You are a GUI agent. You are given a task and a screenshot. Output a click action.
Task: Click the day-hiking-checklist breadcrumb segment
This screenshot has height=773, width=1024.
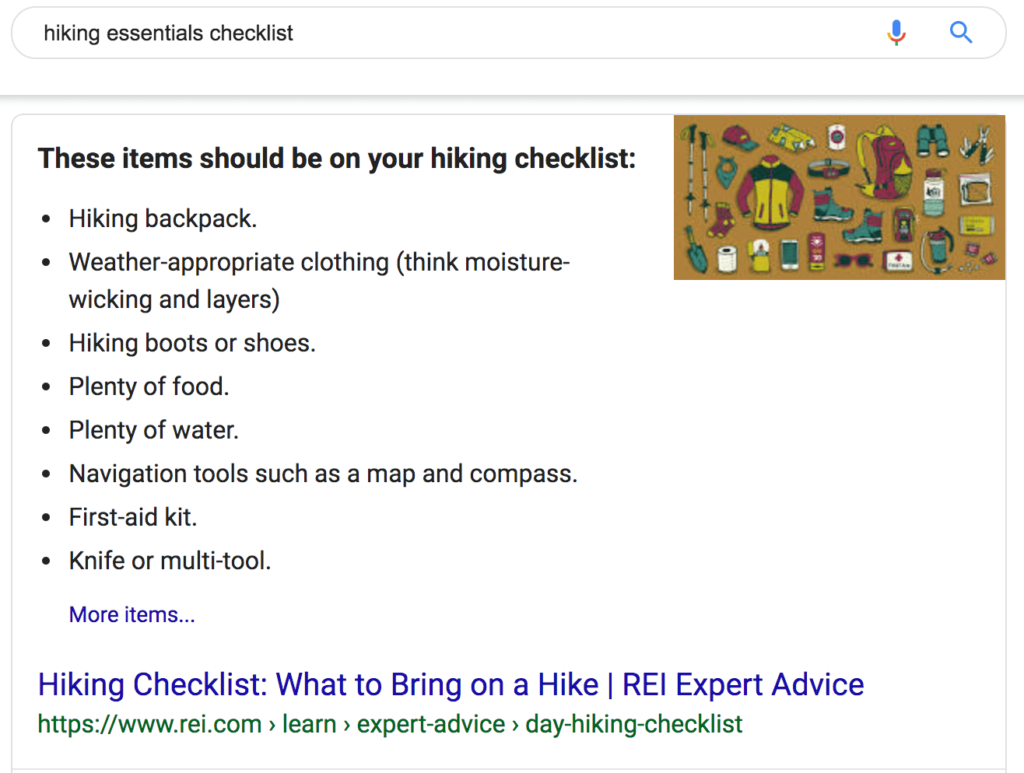[x=633, y=724]
